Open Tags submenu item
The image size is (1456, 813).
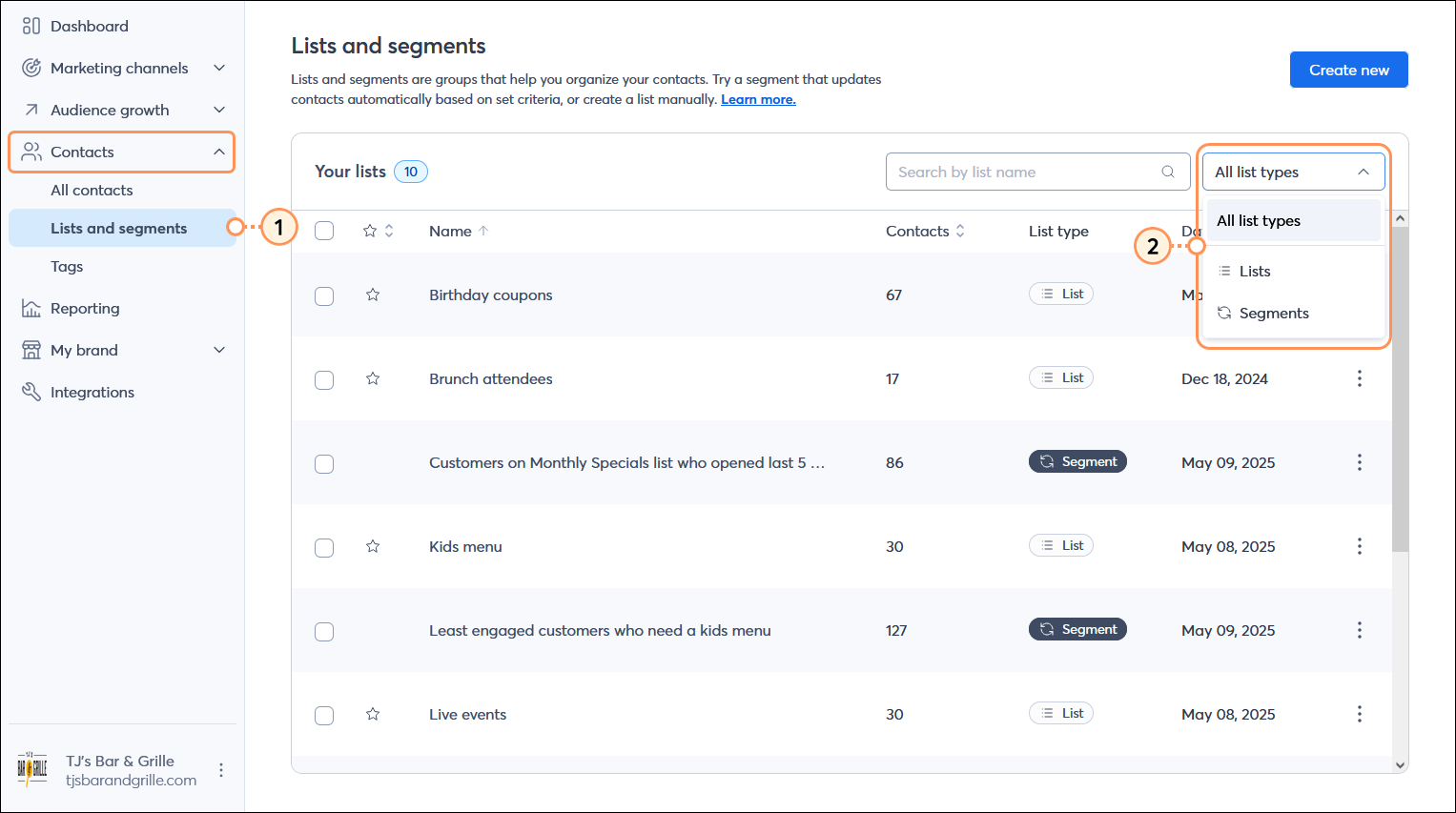pyautogui.click(x=67, y=266)
